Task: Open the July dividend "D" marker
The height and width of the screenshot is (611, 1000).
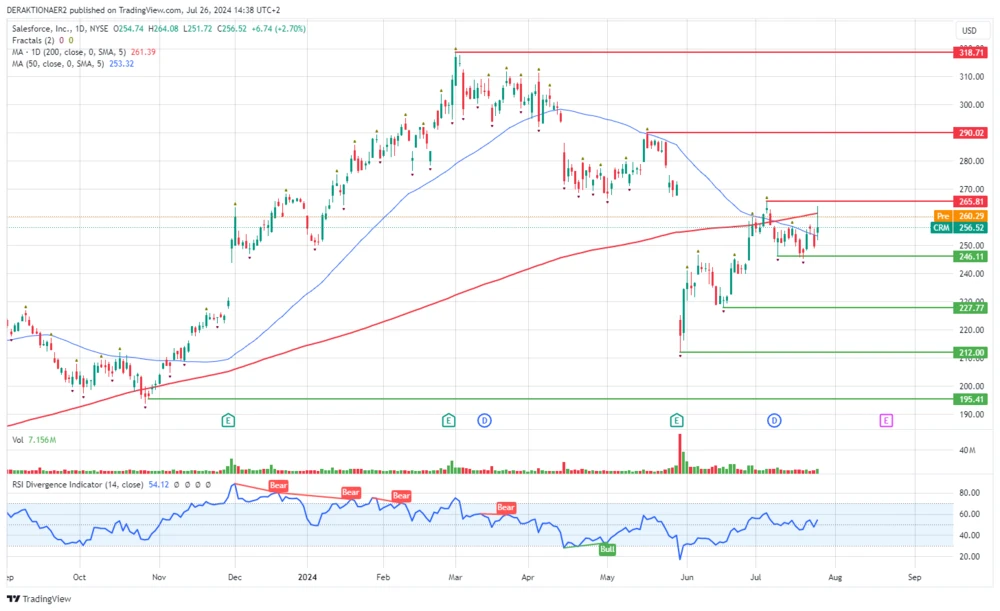Action: 774,420
